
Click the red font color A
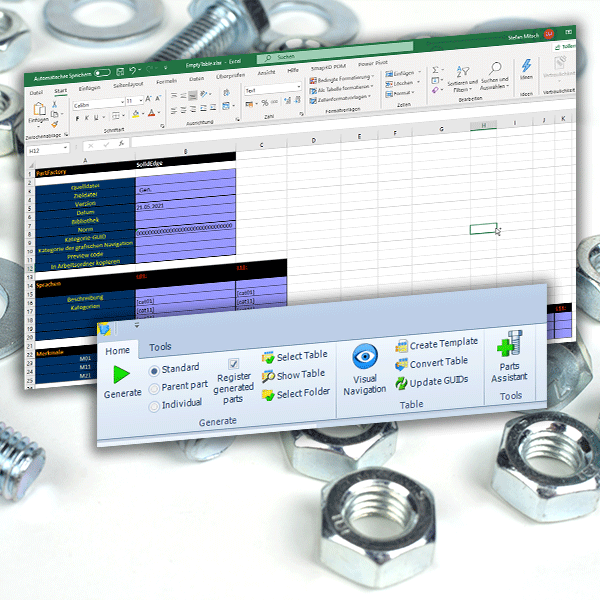coord(152,112)
